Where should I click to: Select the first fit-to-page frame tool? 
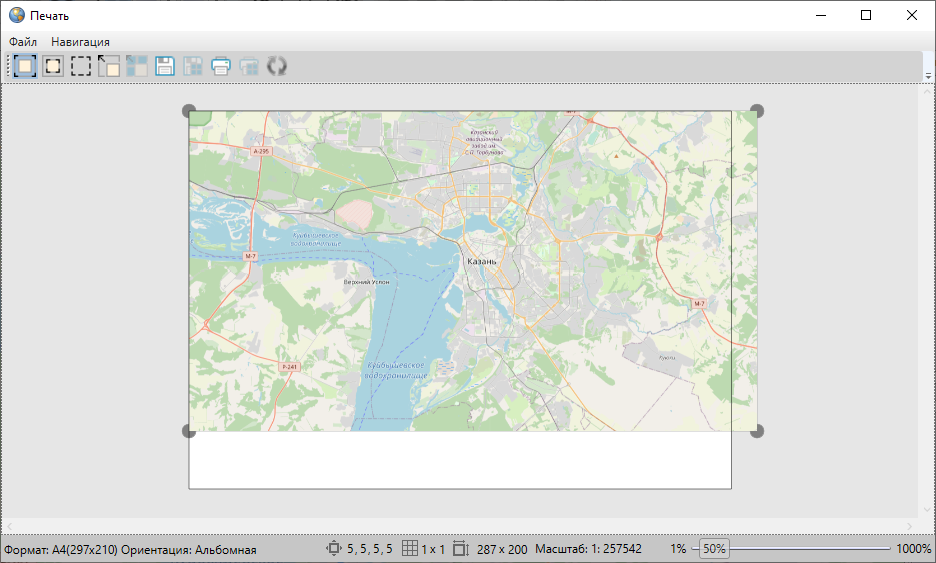click(x=25, y=66)
